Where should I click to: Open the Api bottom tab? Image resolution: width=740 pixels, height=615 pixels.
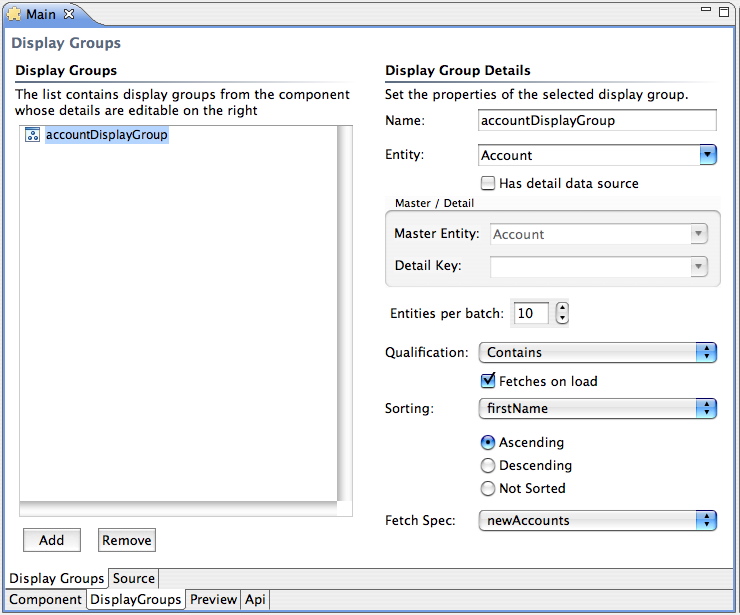[x=255, y=599]
